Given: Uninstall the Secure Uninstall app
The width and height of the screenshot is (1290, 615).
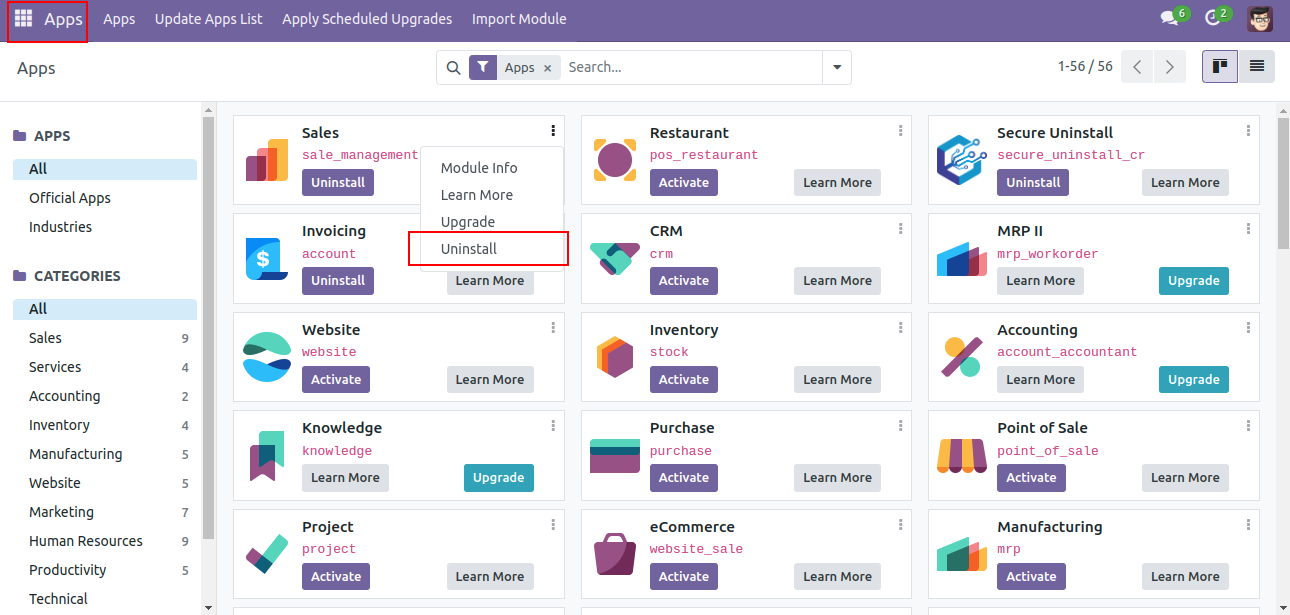Looking at the screenshot, I should (x=1033, y=183).
